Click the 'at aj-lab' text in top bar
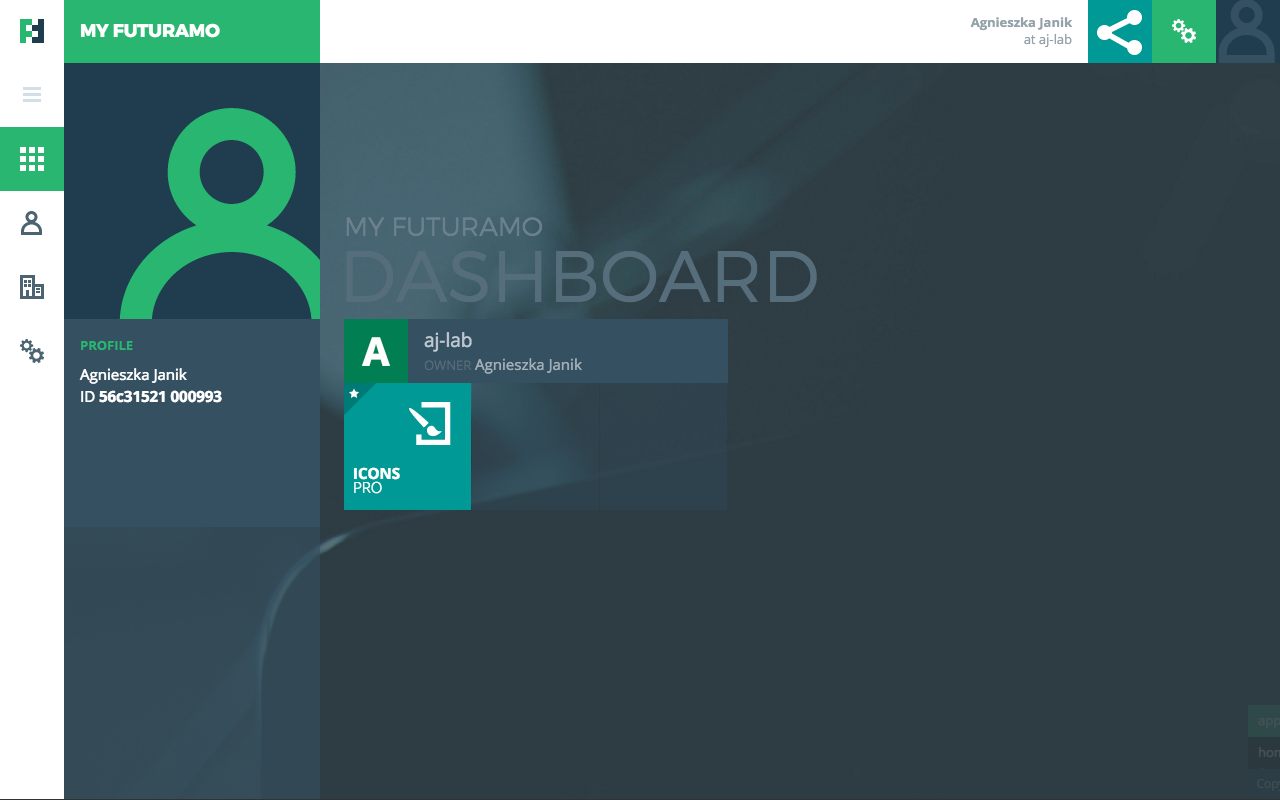The width and height of the screenshot is (1280, 800). 1047,40
